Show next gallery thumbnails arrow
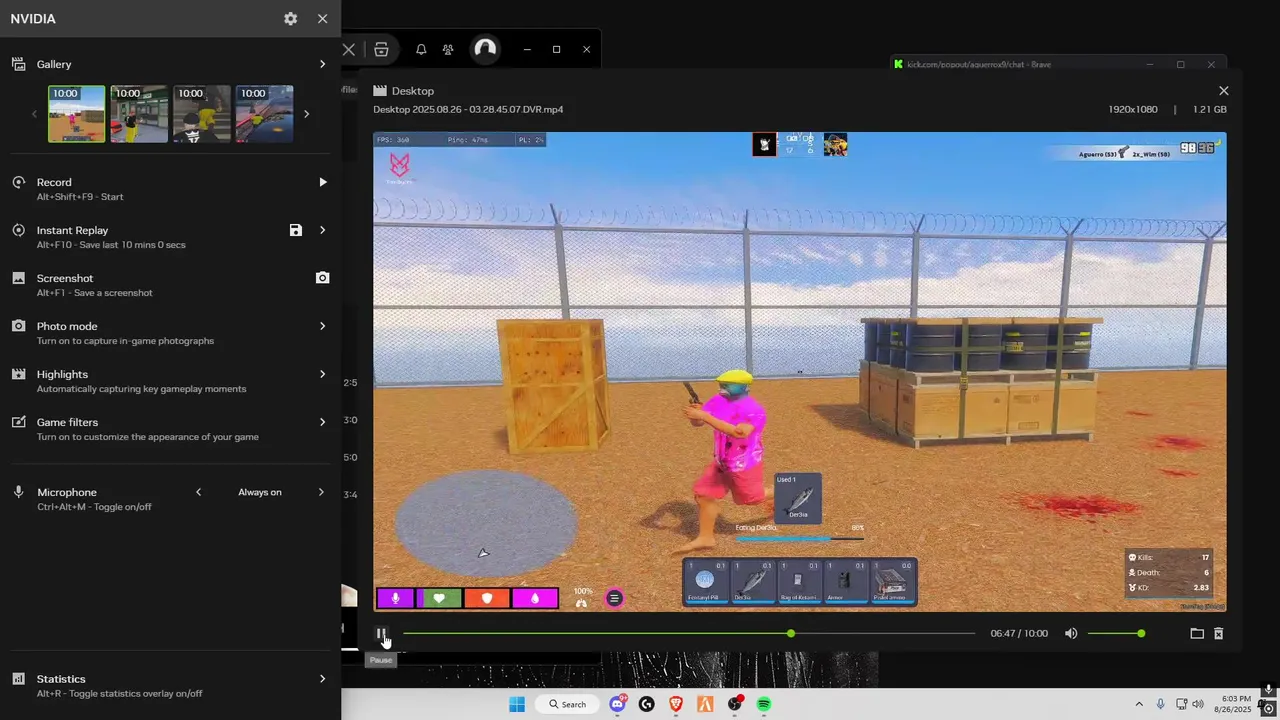1280x720 pixels. click(306, 114)
